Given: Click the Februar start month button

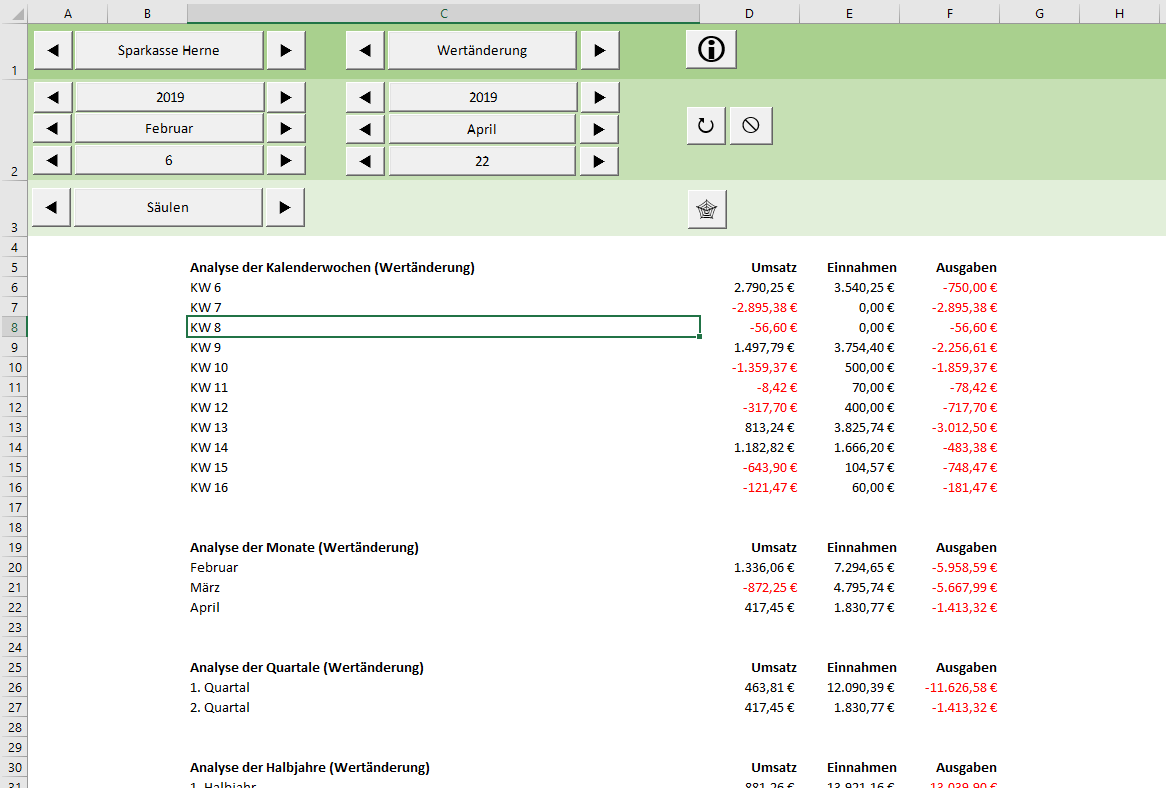Looking at the screenshot, I should pos(169,129).
